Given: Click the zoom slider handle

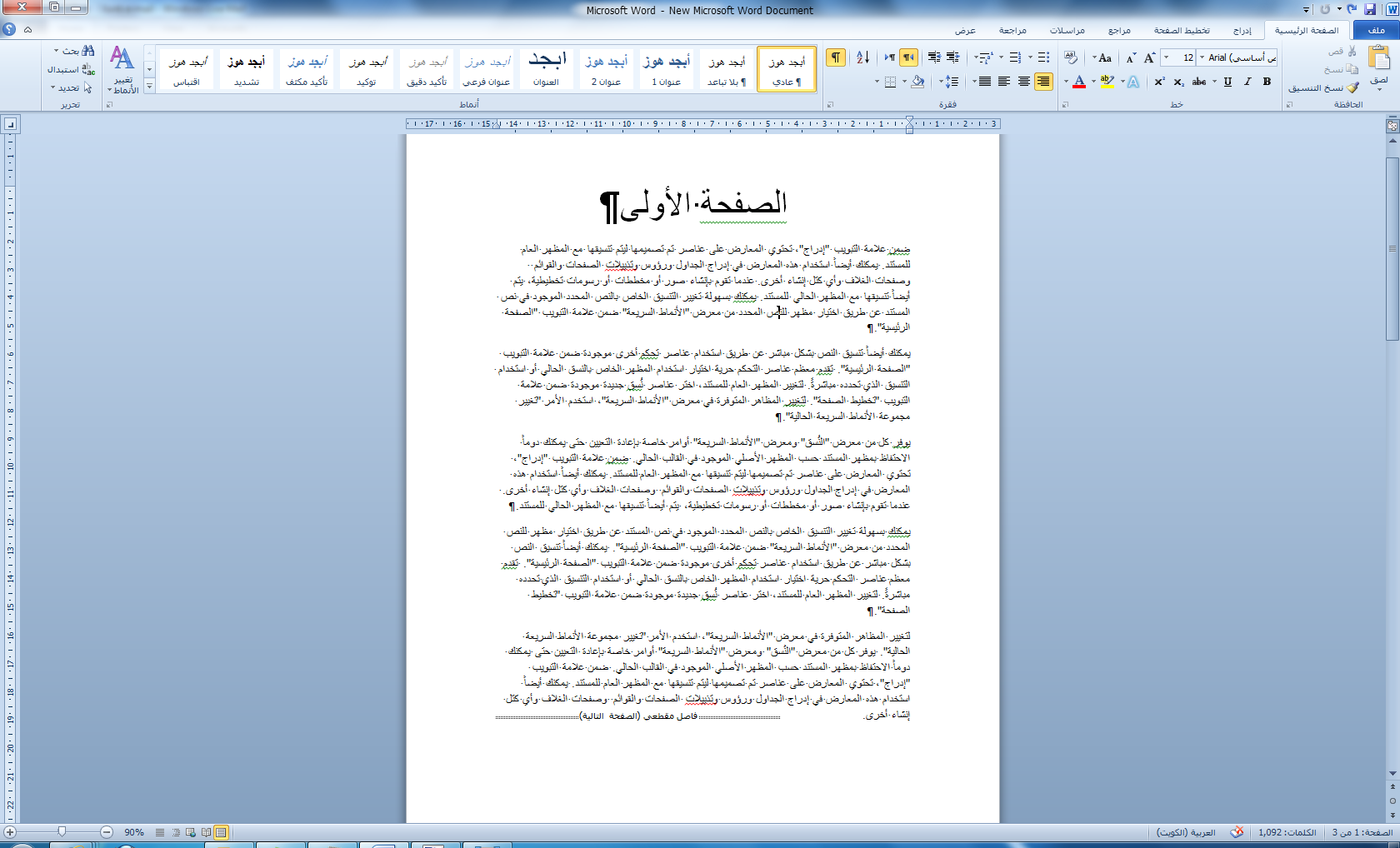Looking at the screenshot, I should [x=62, y=832].
